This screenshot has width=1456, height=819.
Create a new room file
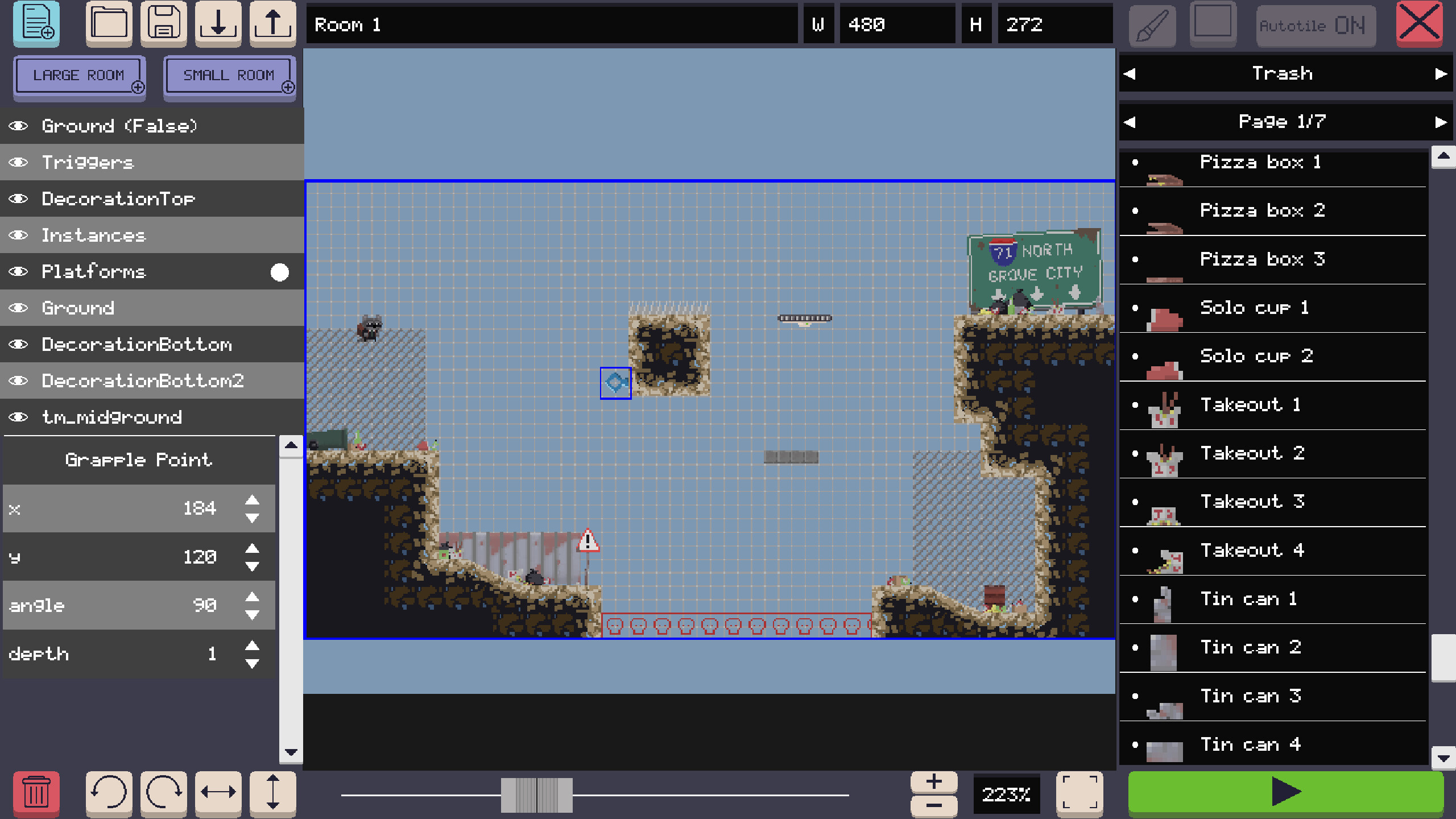point(36,23)
